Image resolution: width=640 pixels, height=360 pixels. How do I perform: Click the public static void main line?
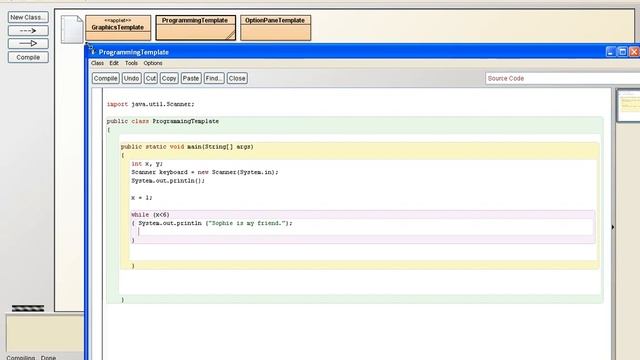click(187, 147)
